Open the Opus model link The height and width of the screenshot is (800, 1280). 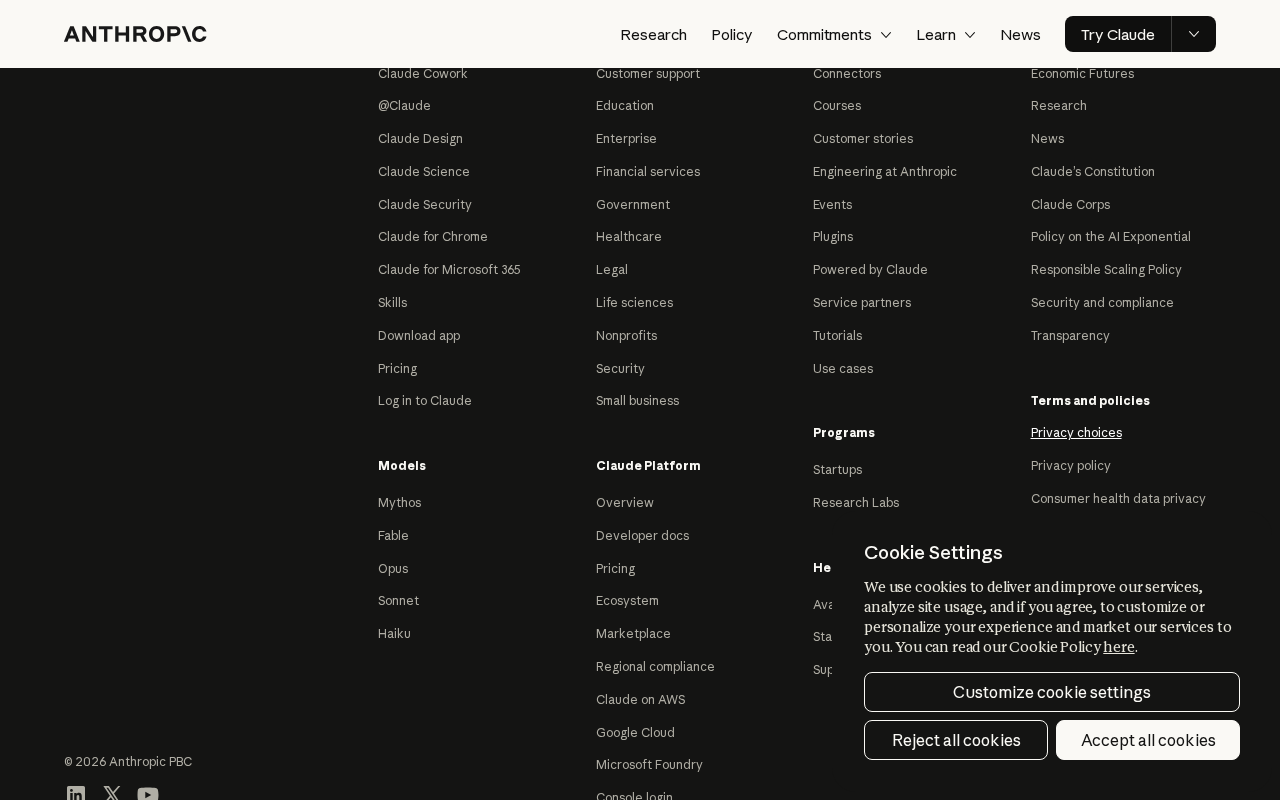pos(393,568)
